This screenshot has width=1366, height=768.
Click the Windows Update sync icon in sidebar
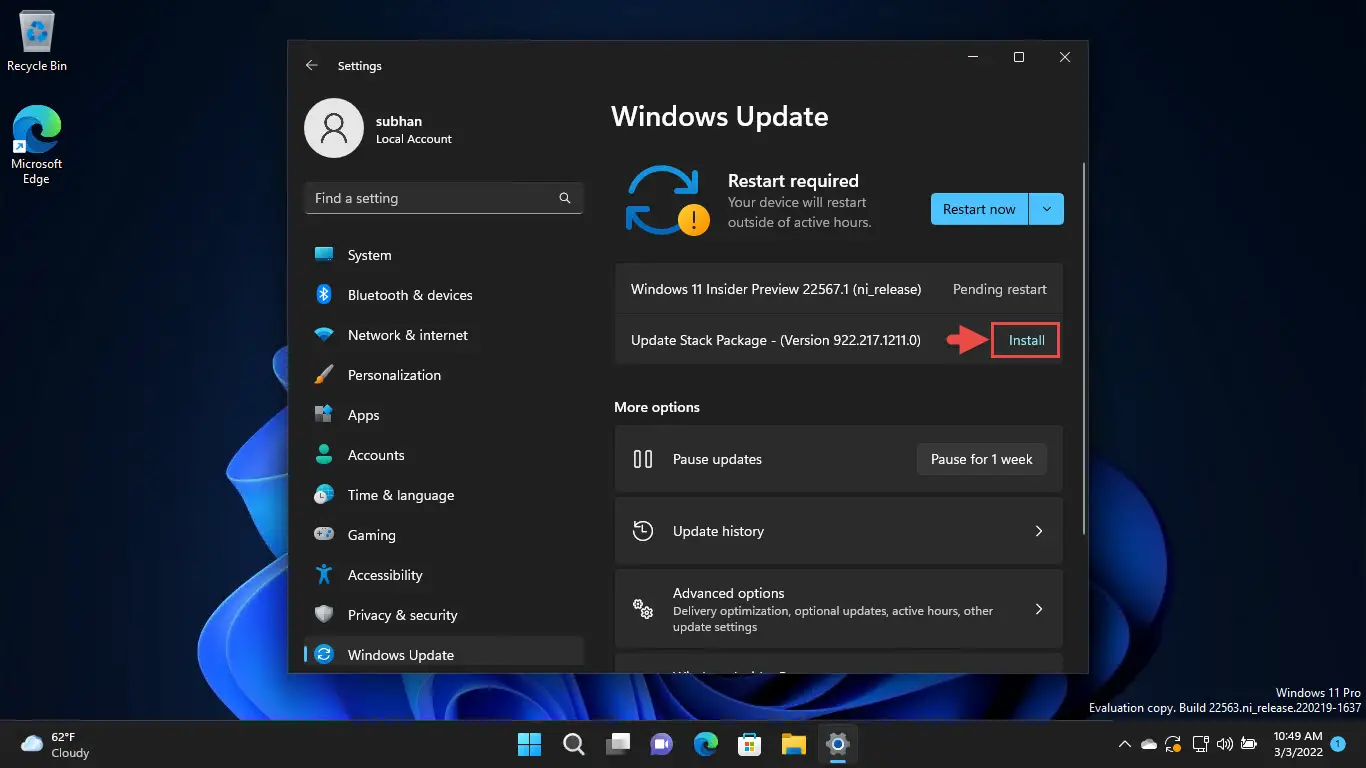324,655
